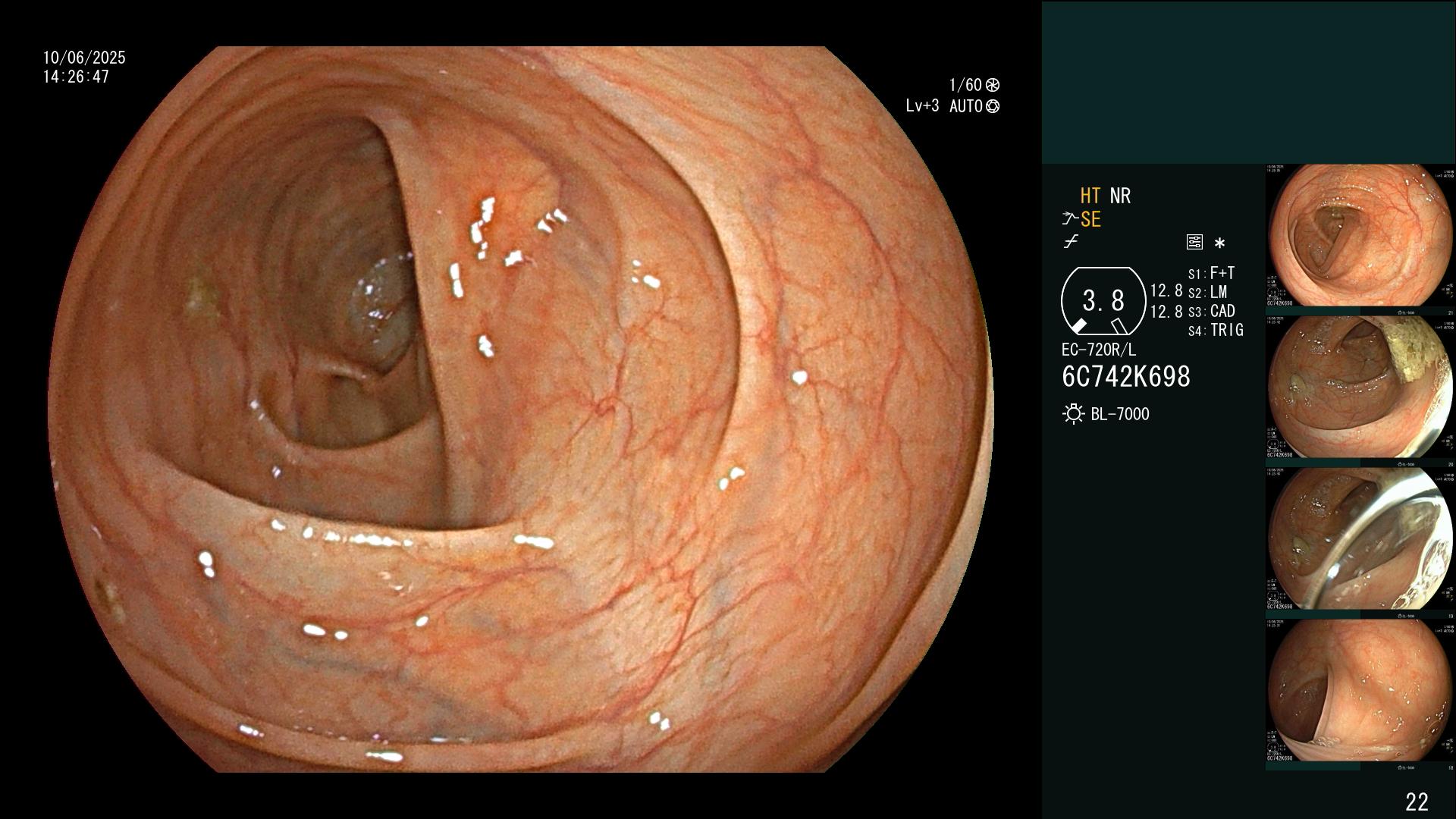
Task: Click the Lv+3 brightness level text
Action: click(x=922, y=106)
